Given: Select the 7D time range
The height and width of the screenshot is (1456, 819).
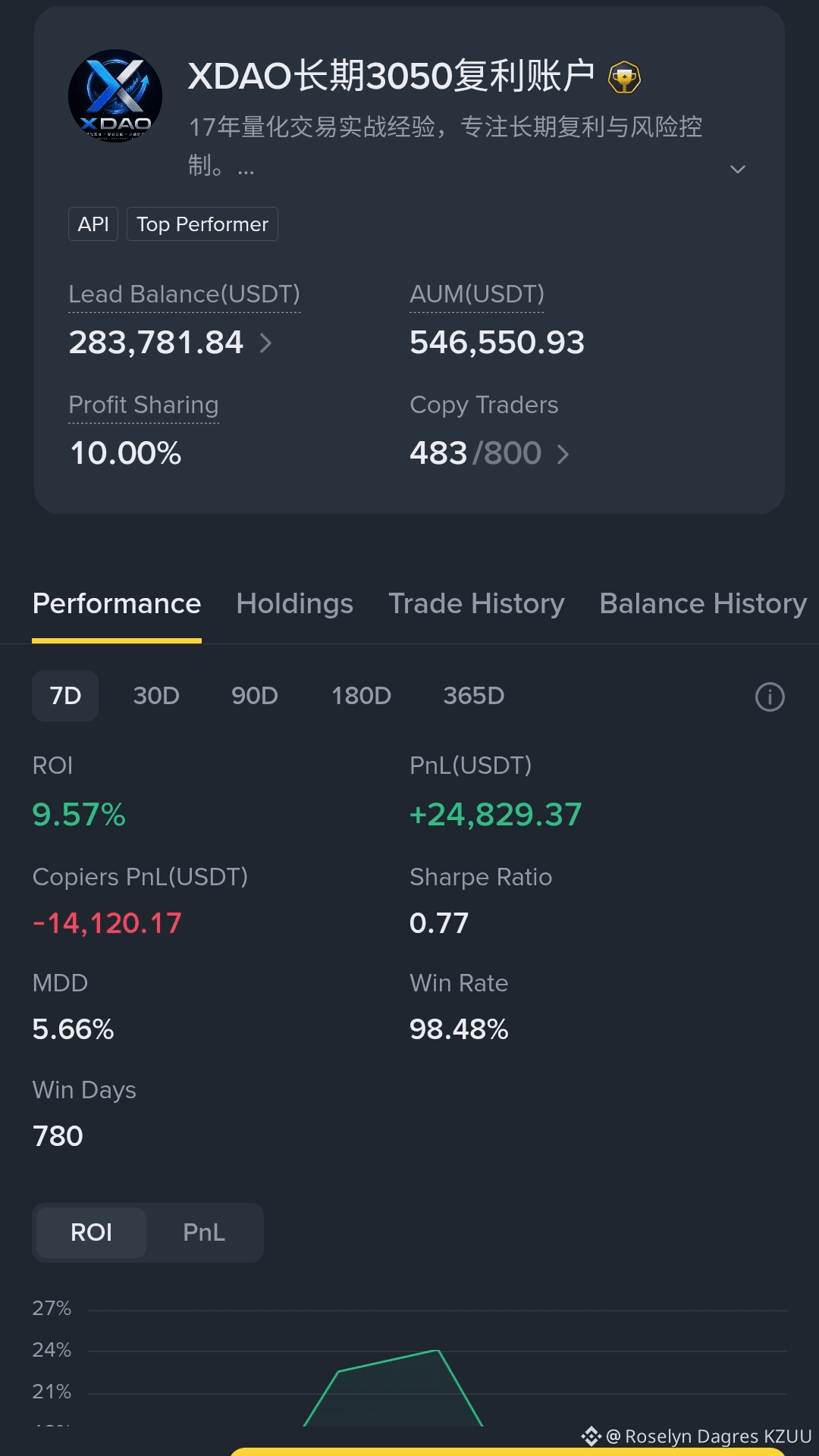Looking at the screenshot, I should (65, 696).
